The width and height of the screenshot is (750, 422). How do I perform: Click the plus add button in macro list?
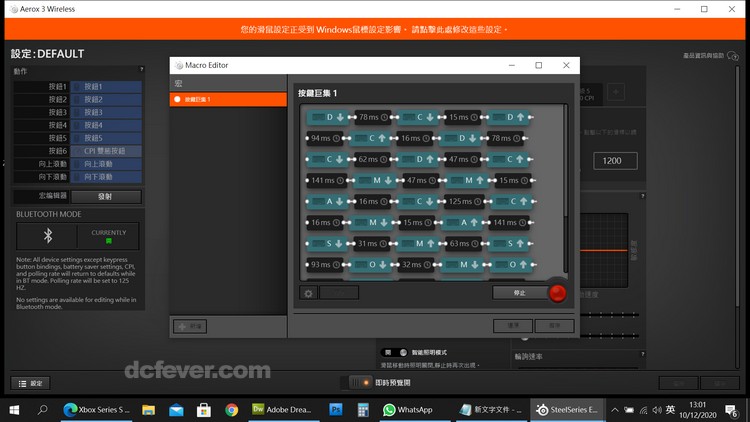tap(190, 326)
